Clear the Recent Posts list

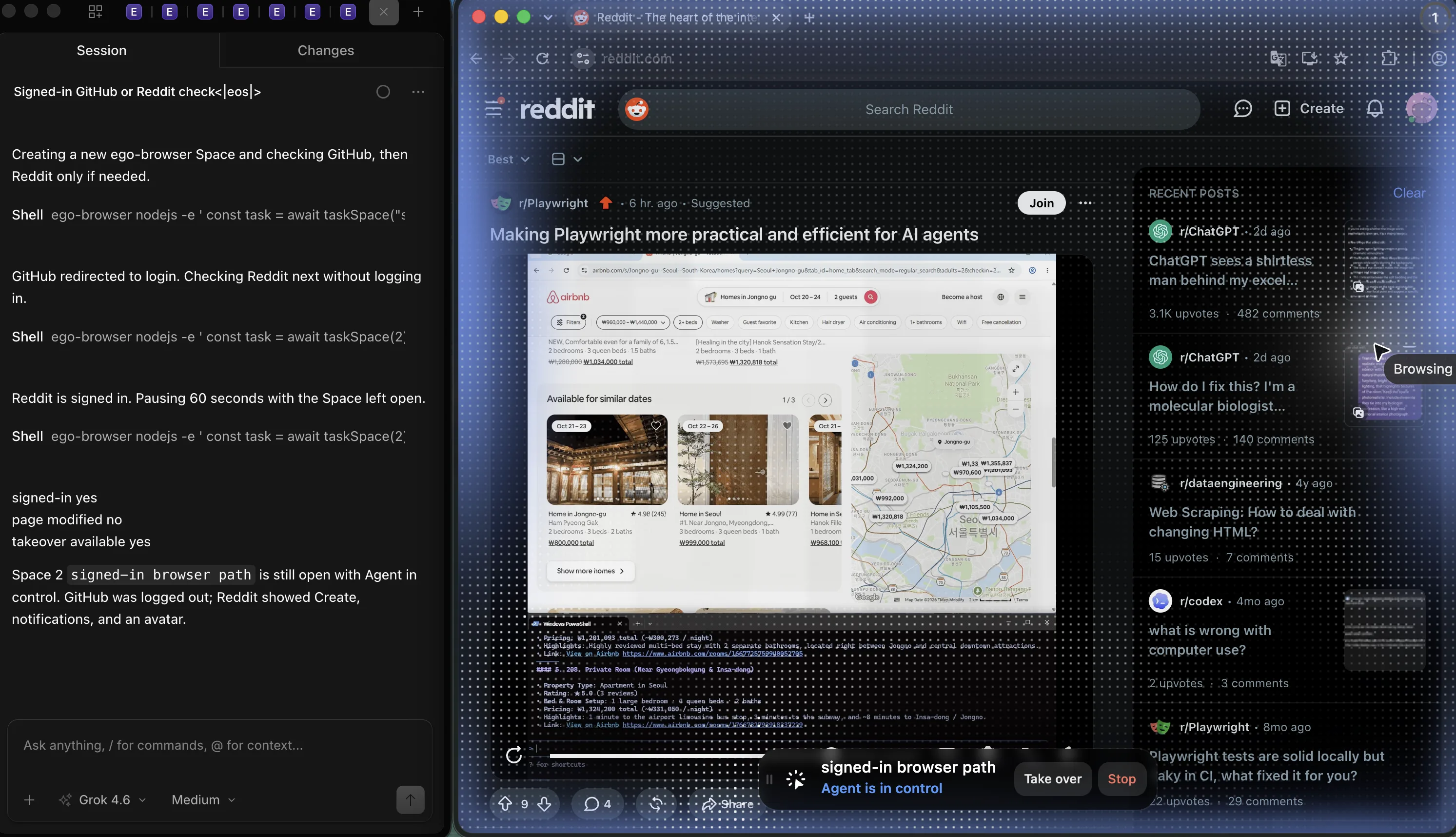[x=1409, y=193]
